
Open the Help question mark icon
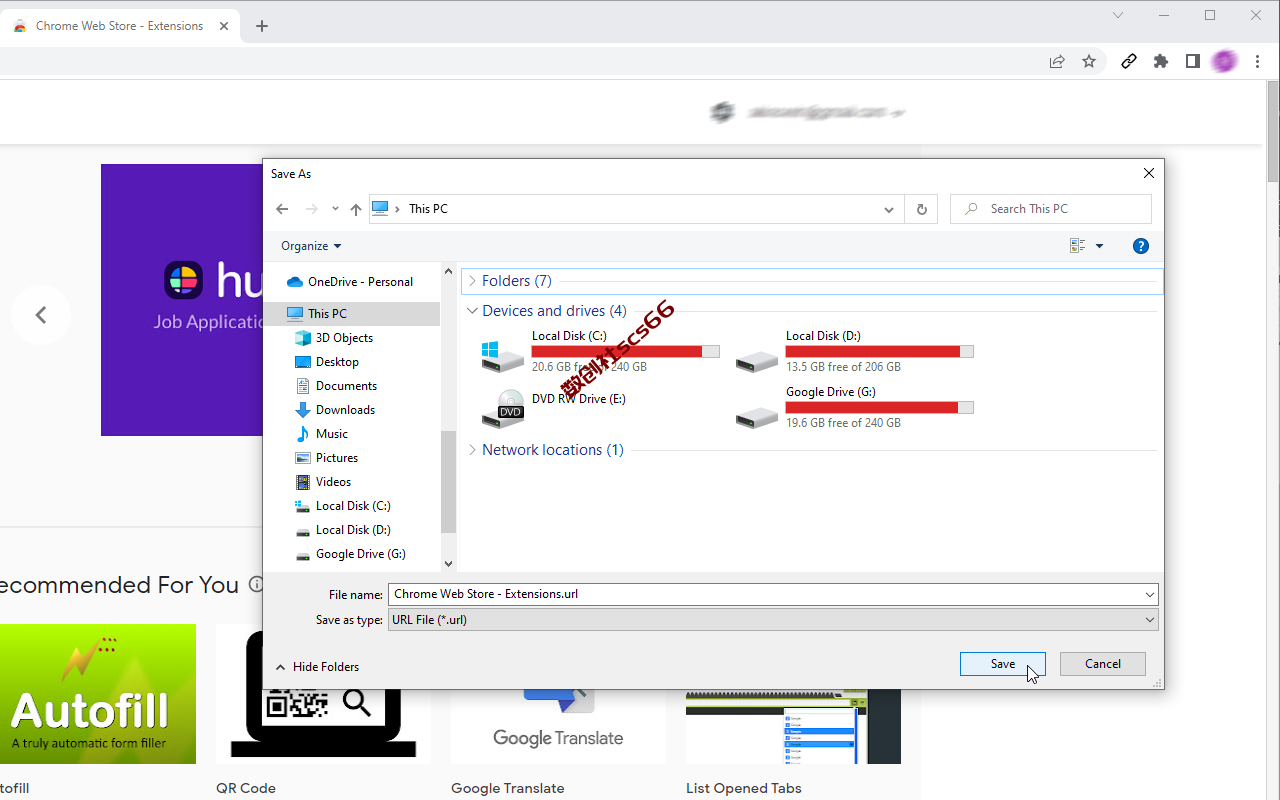(x=1141, y=246)
